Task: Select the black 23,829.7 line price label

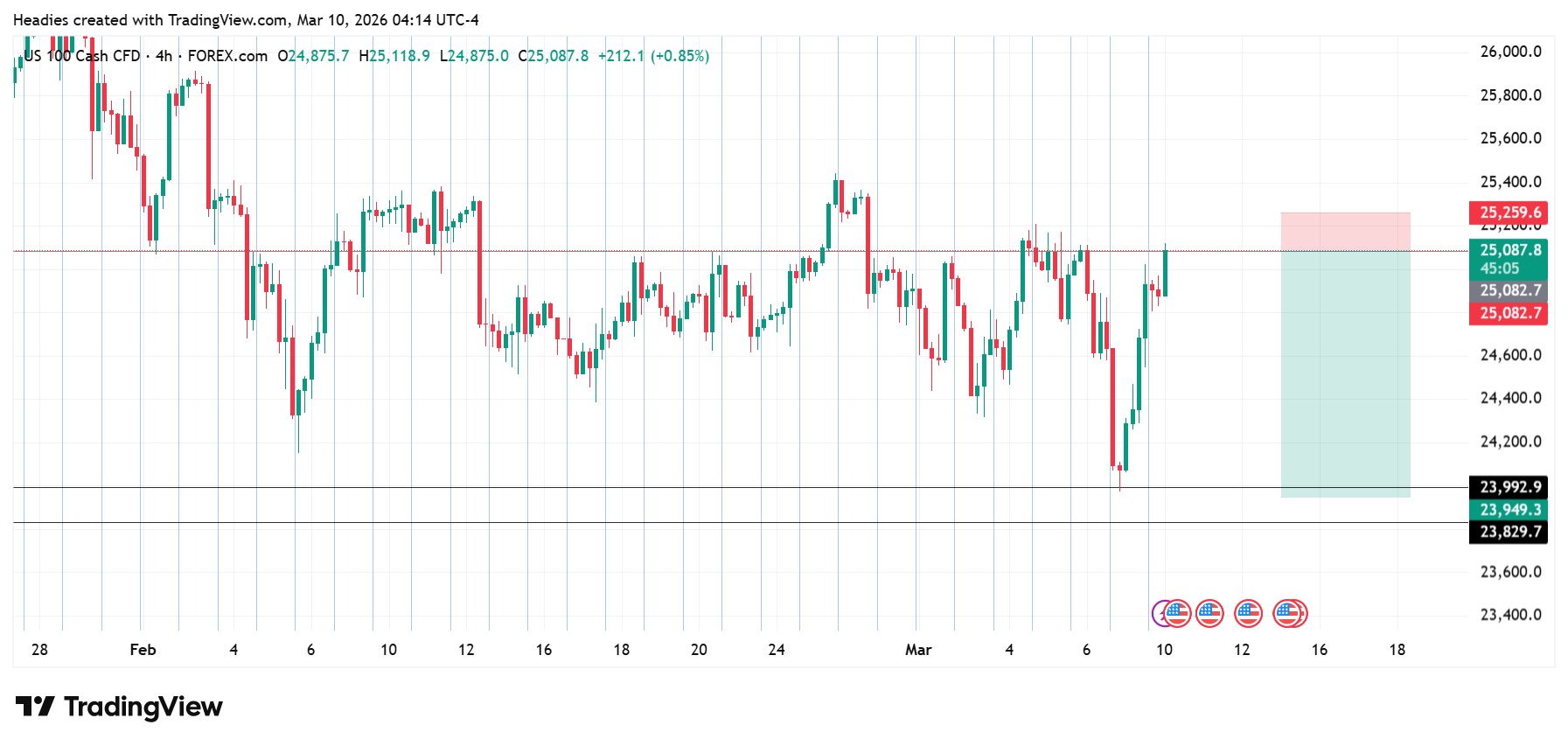Action: point(1509,532)
